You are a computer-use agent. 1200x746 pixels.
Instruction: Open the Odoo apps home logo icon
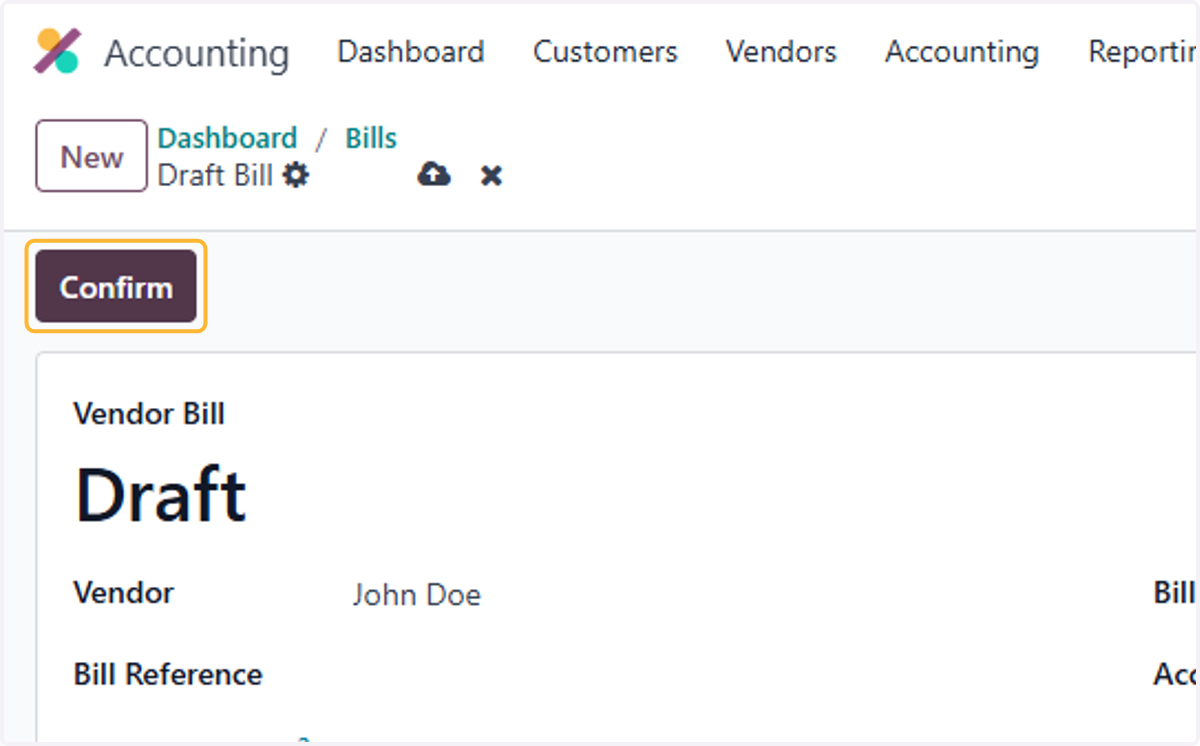(57, 51)
